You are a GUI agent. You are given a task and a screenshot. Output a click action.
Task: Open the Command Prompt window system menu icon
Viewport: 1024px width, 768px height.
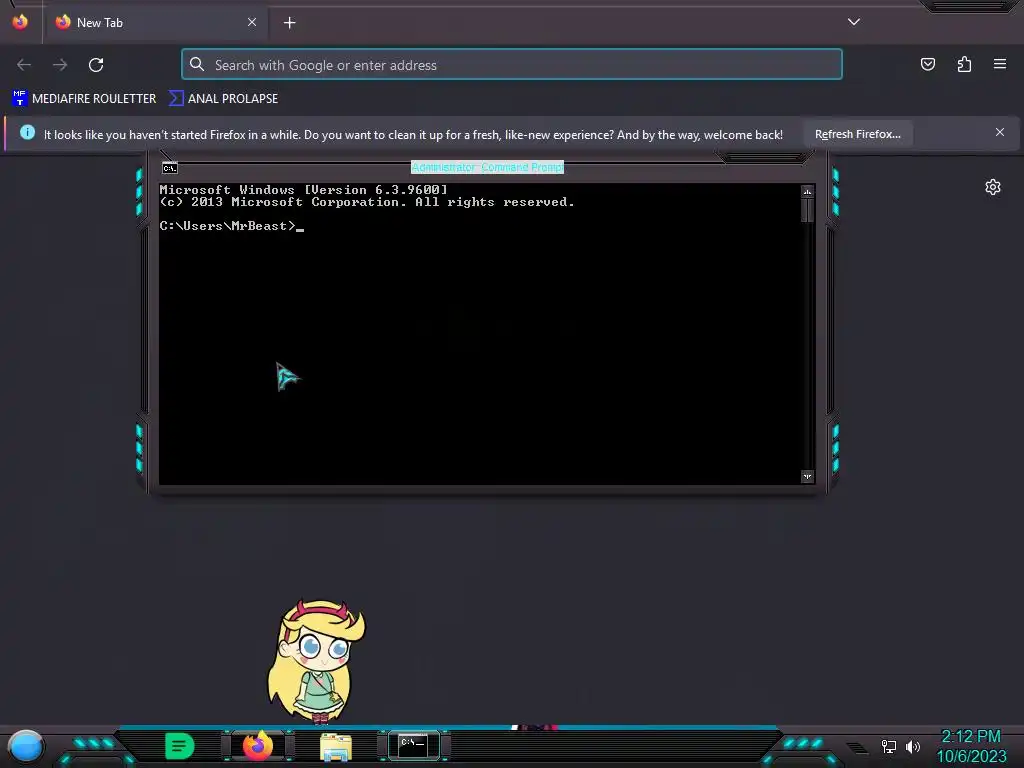pyautogui.click(x=170, y=168)
